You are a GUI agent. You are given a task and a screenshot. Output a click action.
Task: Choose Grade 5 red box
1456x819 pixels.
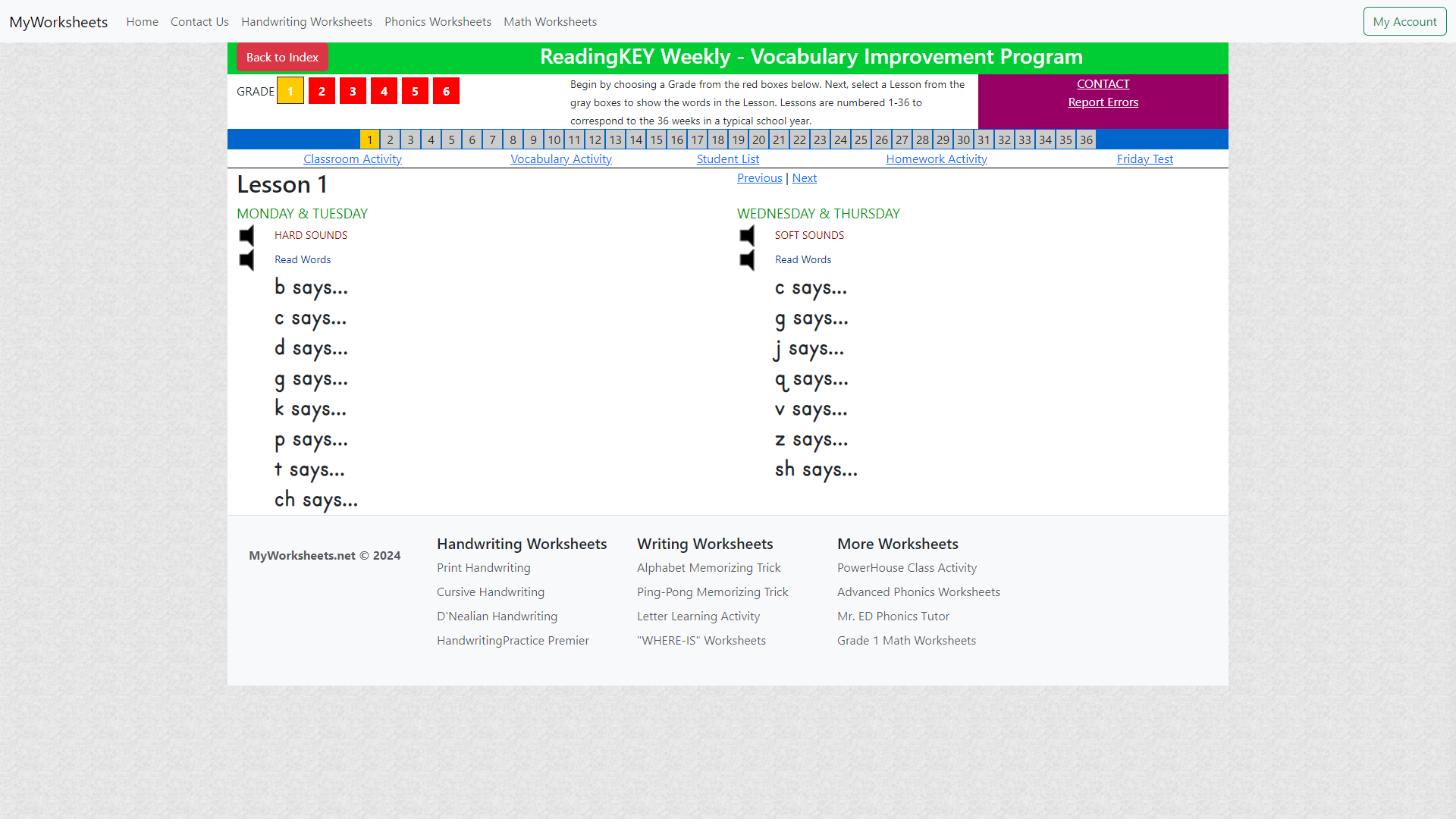tap(415, 91)
